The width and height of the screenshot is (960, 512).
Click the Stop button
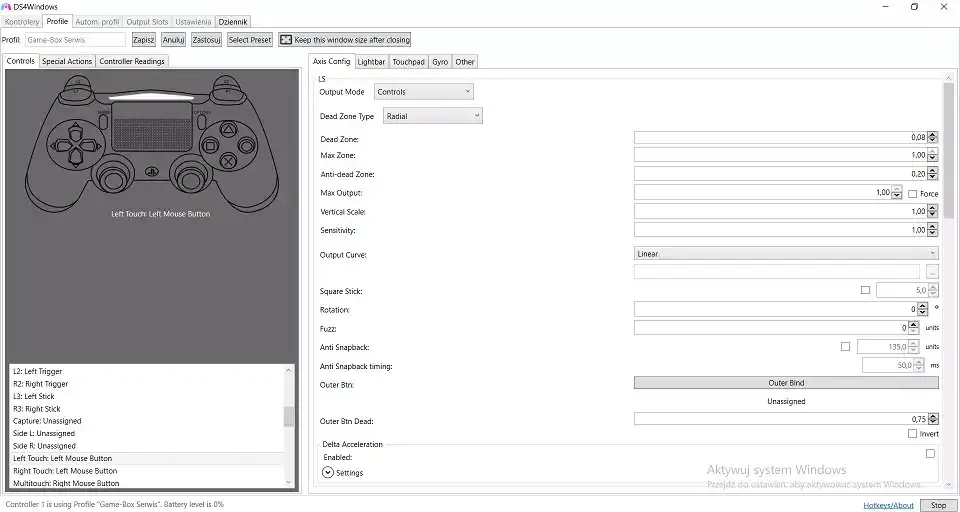[938, 505]
